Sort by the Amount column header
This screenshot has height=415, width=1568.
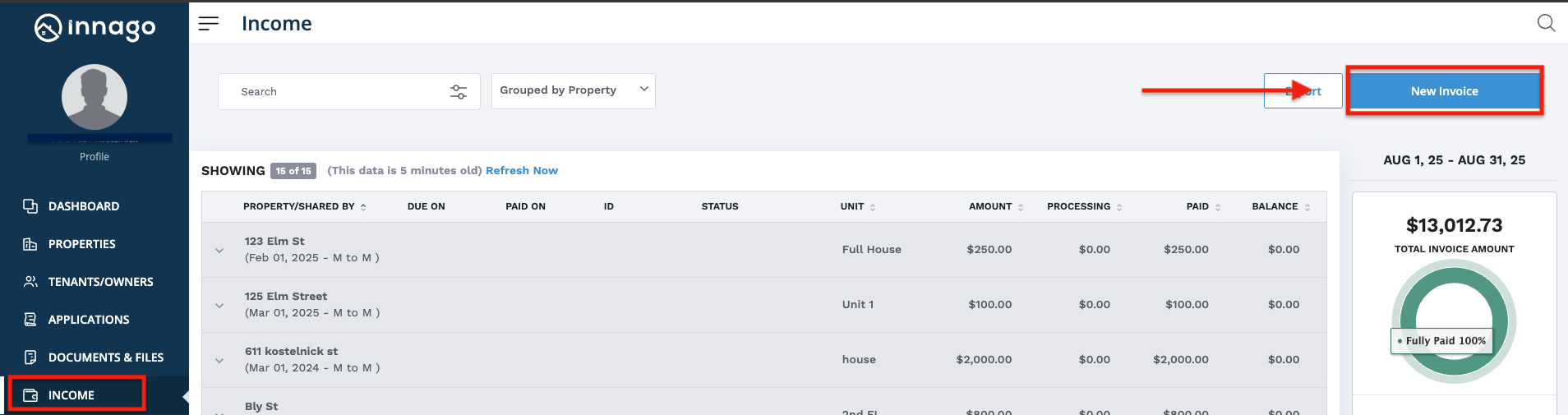coord(990,206)
